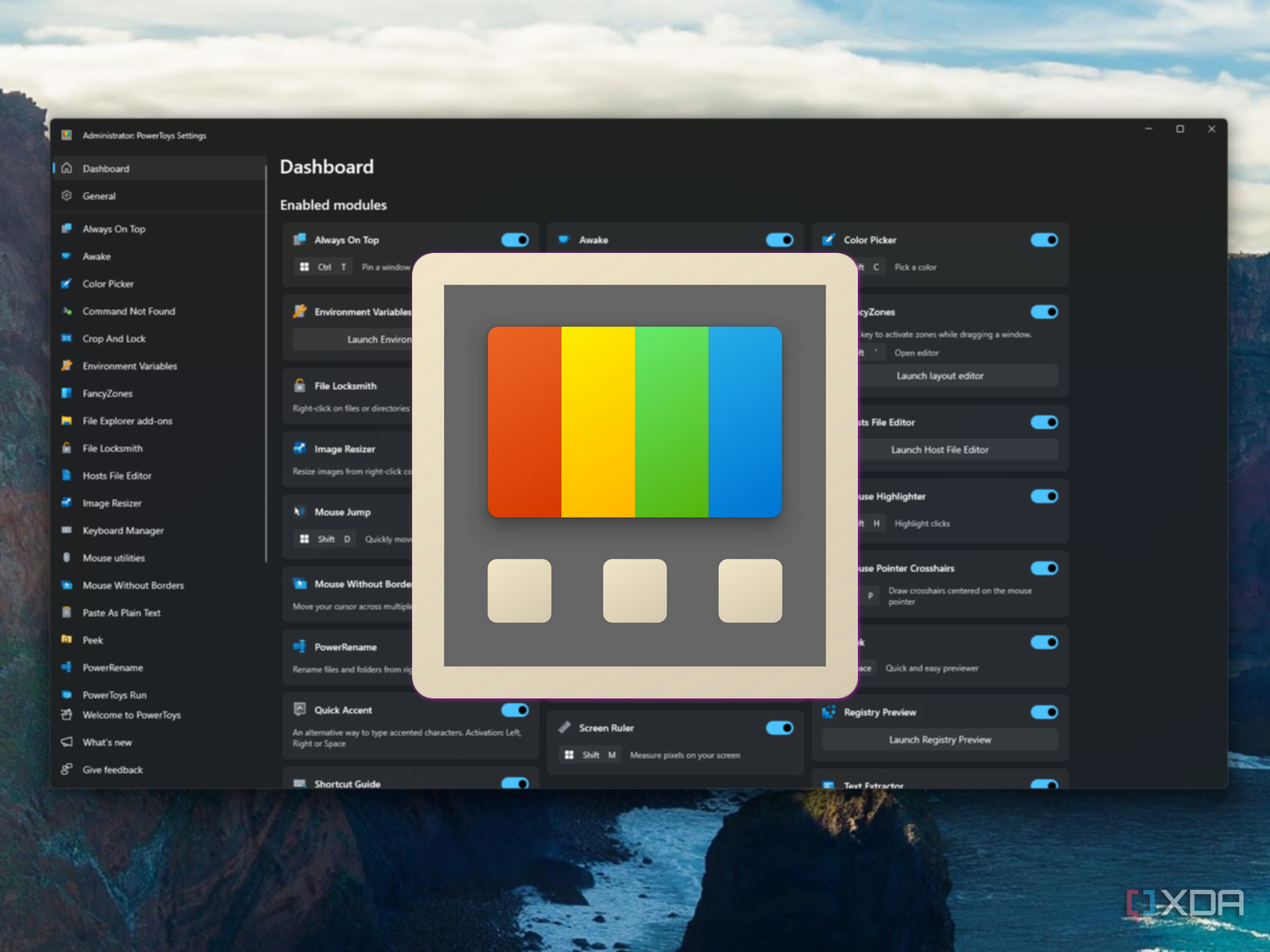The width and height of the screenshot is (1270, 952).
Task: Open the General settings page
Action: (x=159, y=196)
